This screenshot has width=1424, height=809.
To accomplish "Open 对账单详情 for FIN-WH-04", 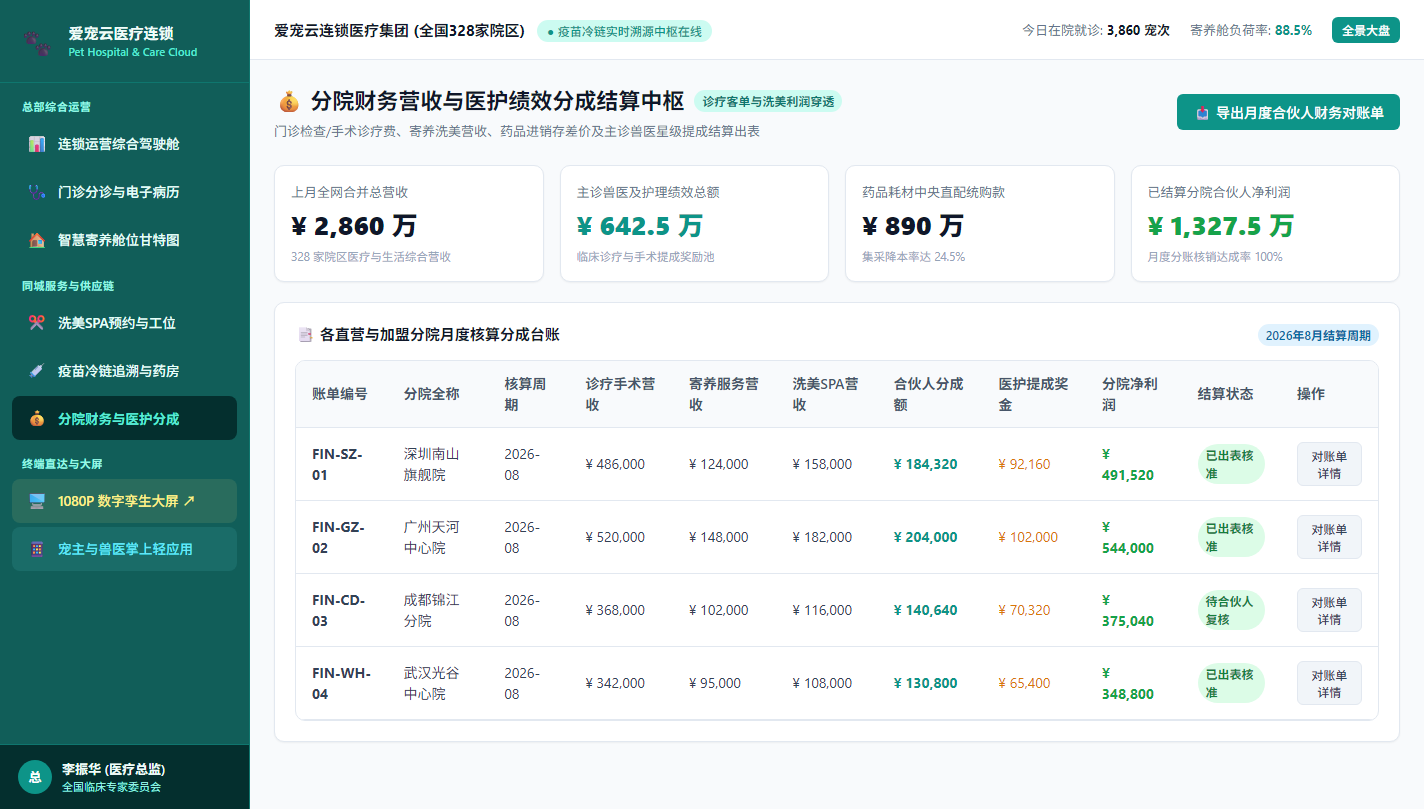I will point(1329,683).
